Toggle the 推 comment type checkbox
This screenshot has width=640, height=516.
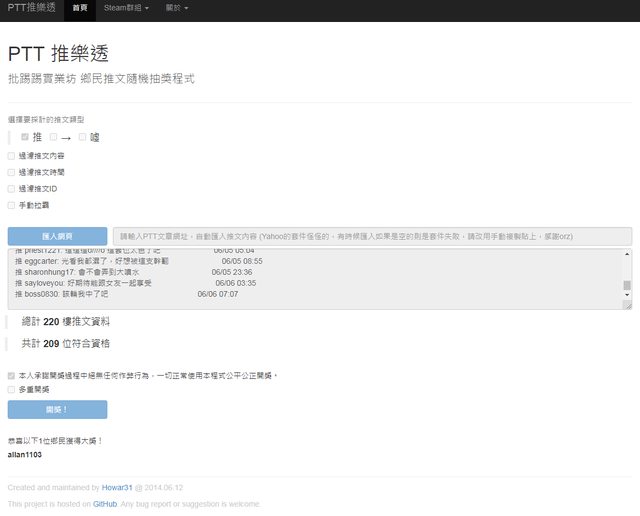(x=25, y=137)
